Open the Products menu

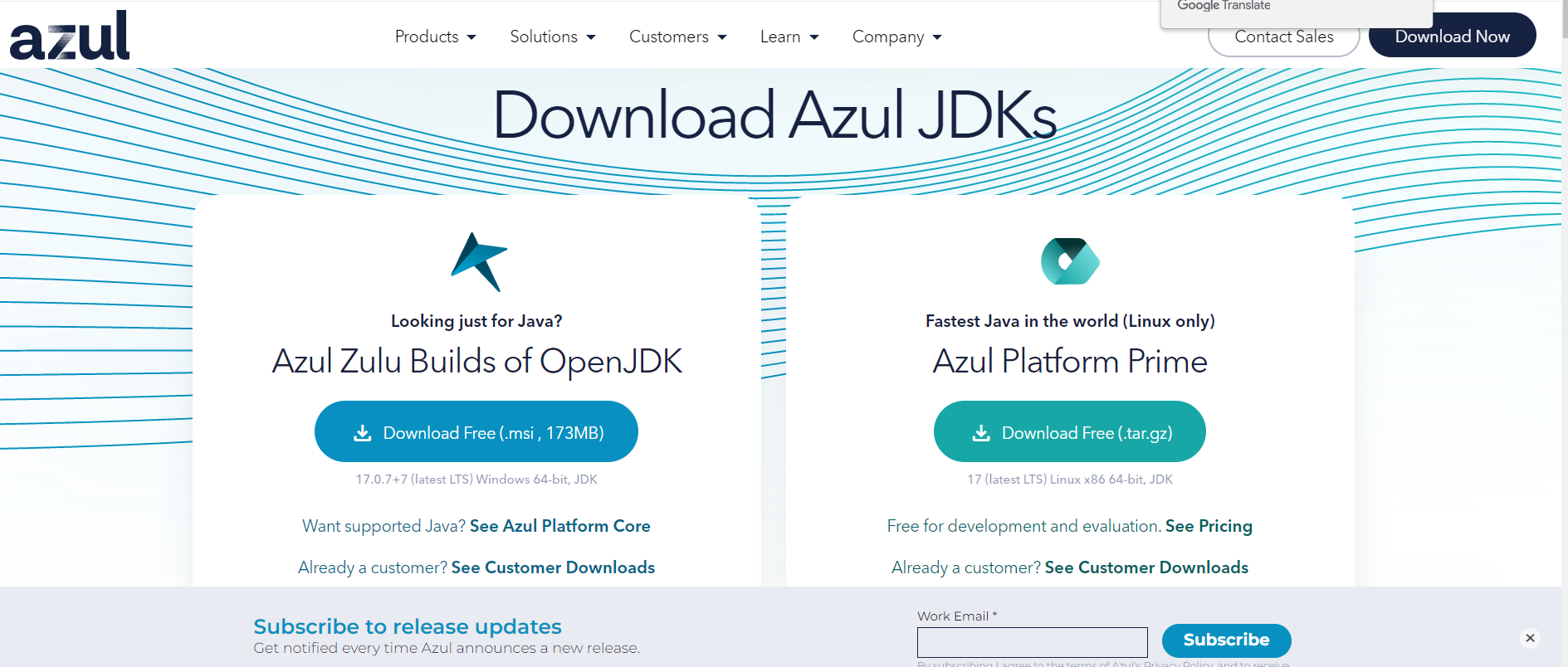pyautogui.click(x=435, y=37)
